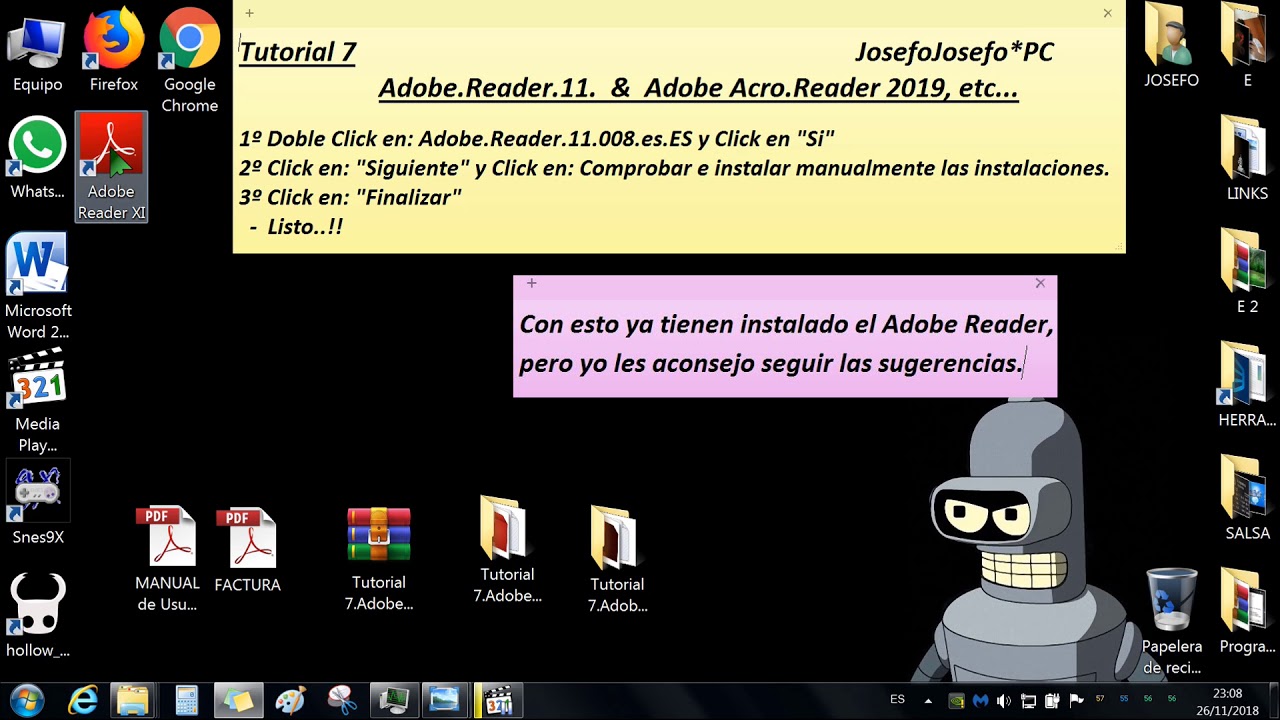
Task: Click the 'pero yo les aconsejo' line
Action: click(x=770, y=363)
